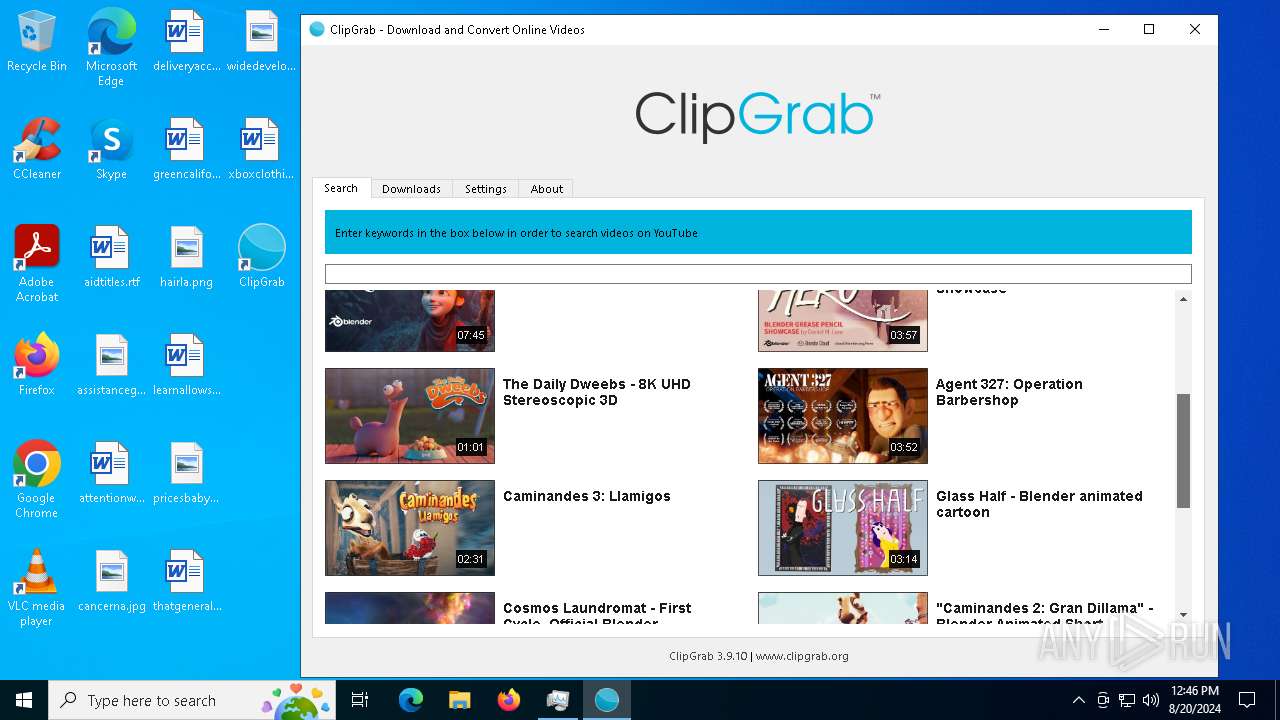The height and width of the screenshot is (720, 1280).
Task: Select widedevelo image file on desktop
Action: [262, 41]
